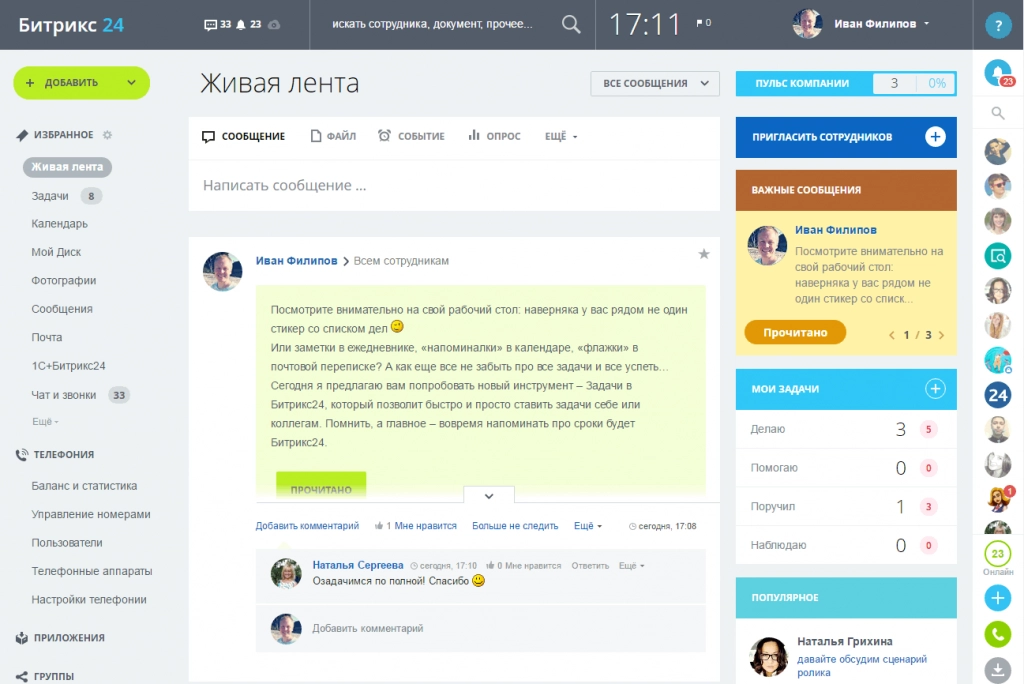Click the search magnifier icon in header
Screen dimensions: 1024x684
[x=571, y=24]
